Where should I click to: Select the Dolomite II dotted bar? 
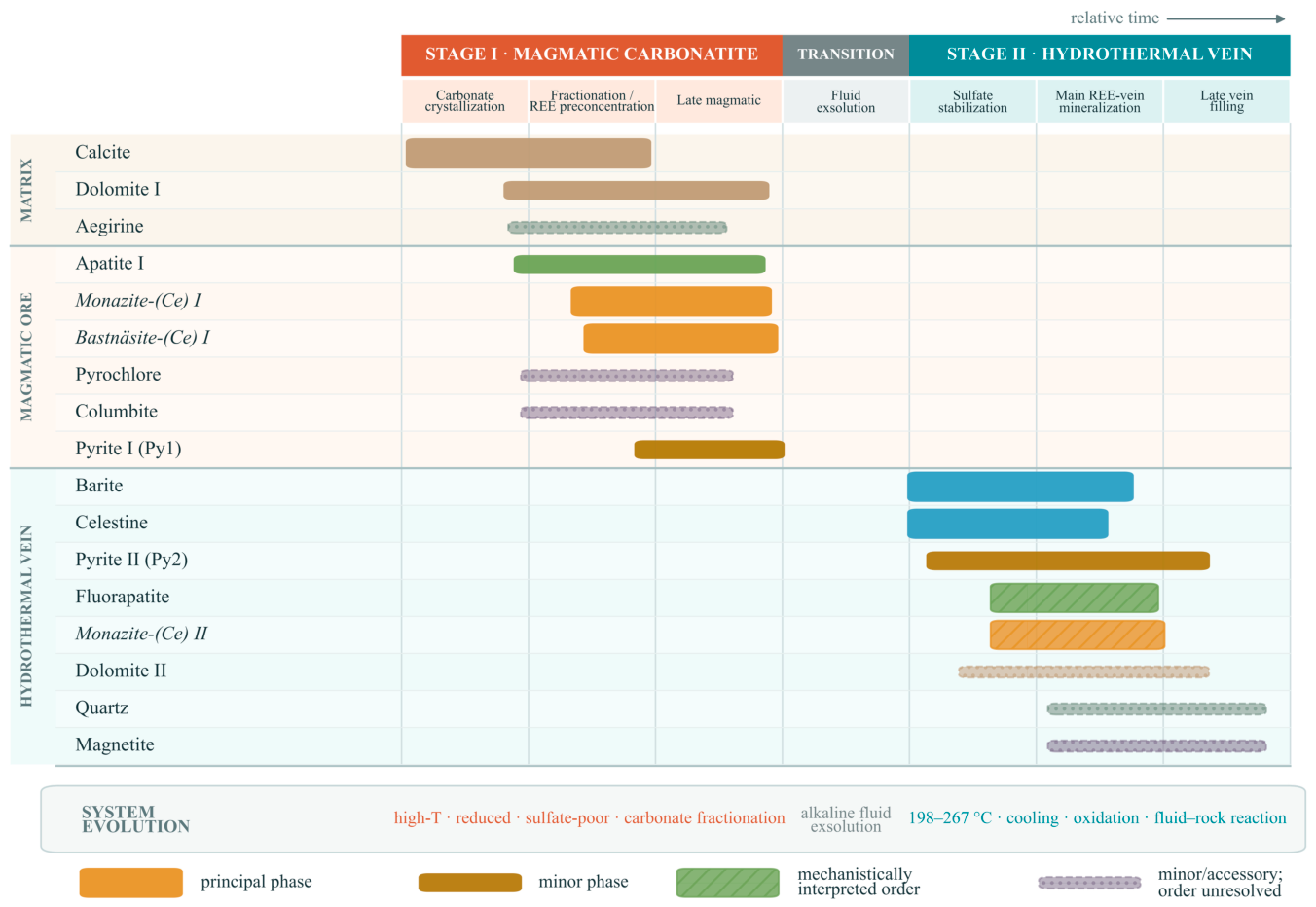click(1083, 671)
